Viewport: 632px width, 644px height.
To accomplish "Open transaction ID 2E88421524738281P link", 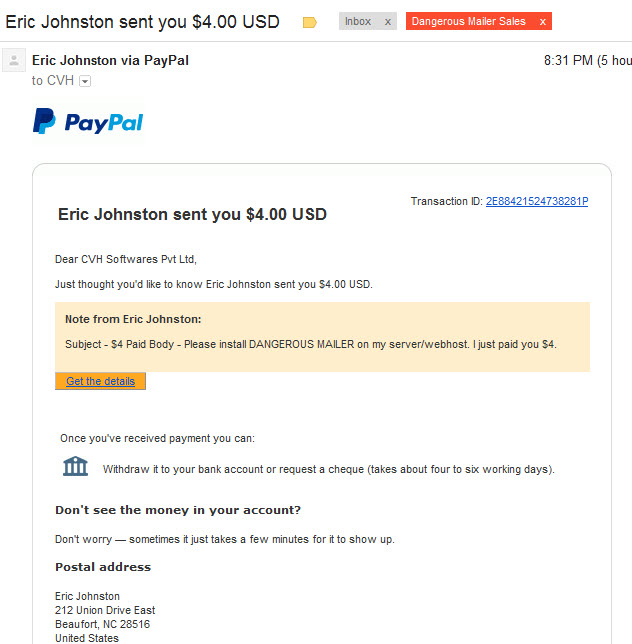I will 537,201.
